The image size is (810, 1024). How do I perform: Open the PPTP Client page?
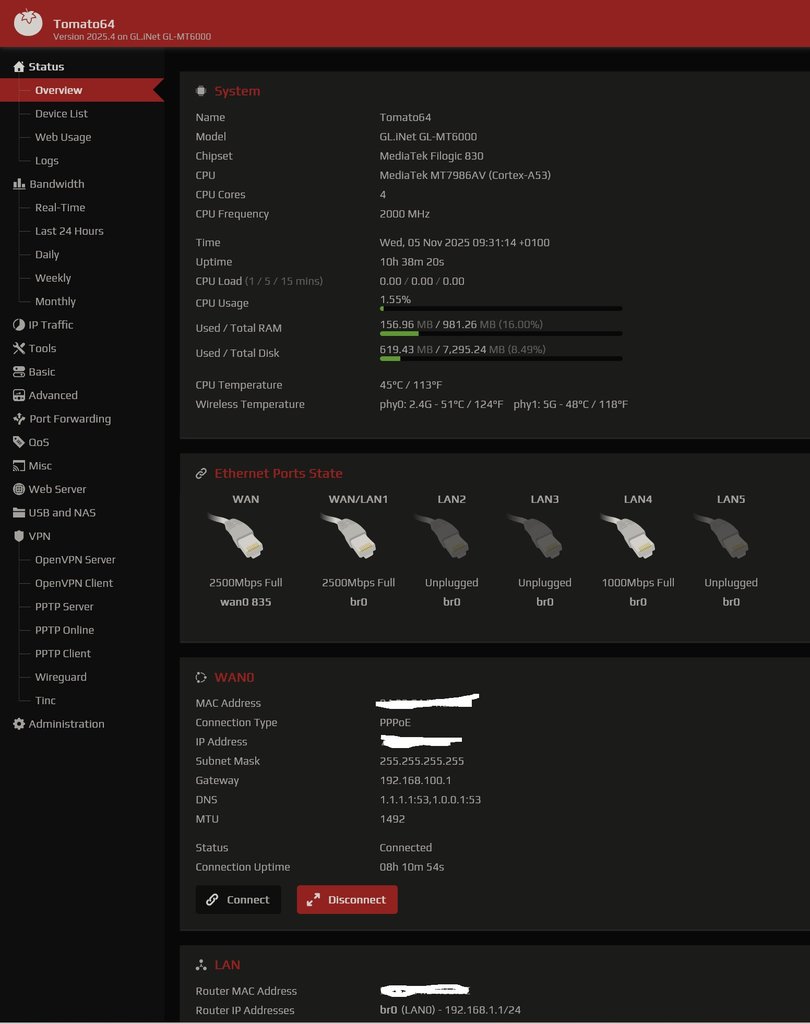(x=63, y=653)
